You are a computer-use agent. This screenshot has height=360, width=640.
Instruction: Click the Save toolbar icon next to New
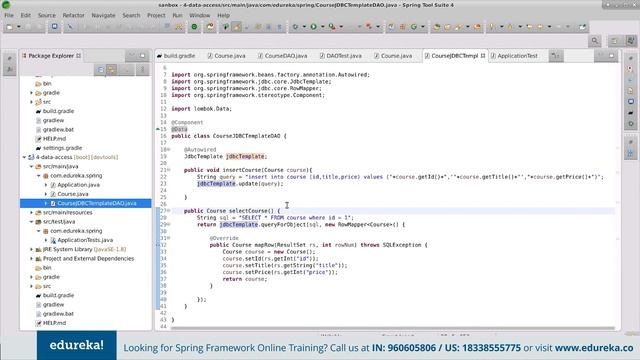pos(29,27)
